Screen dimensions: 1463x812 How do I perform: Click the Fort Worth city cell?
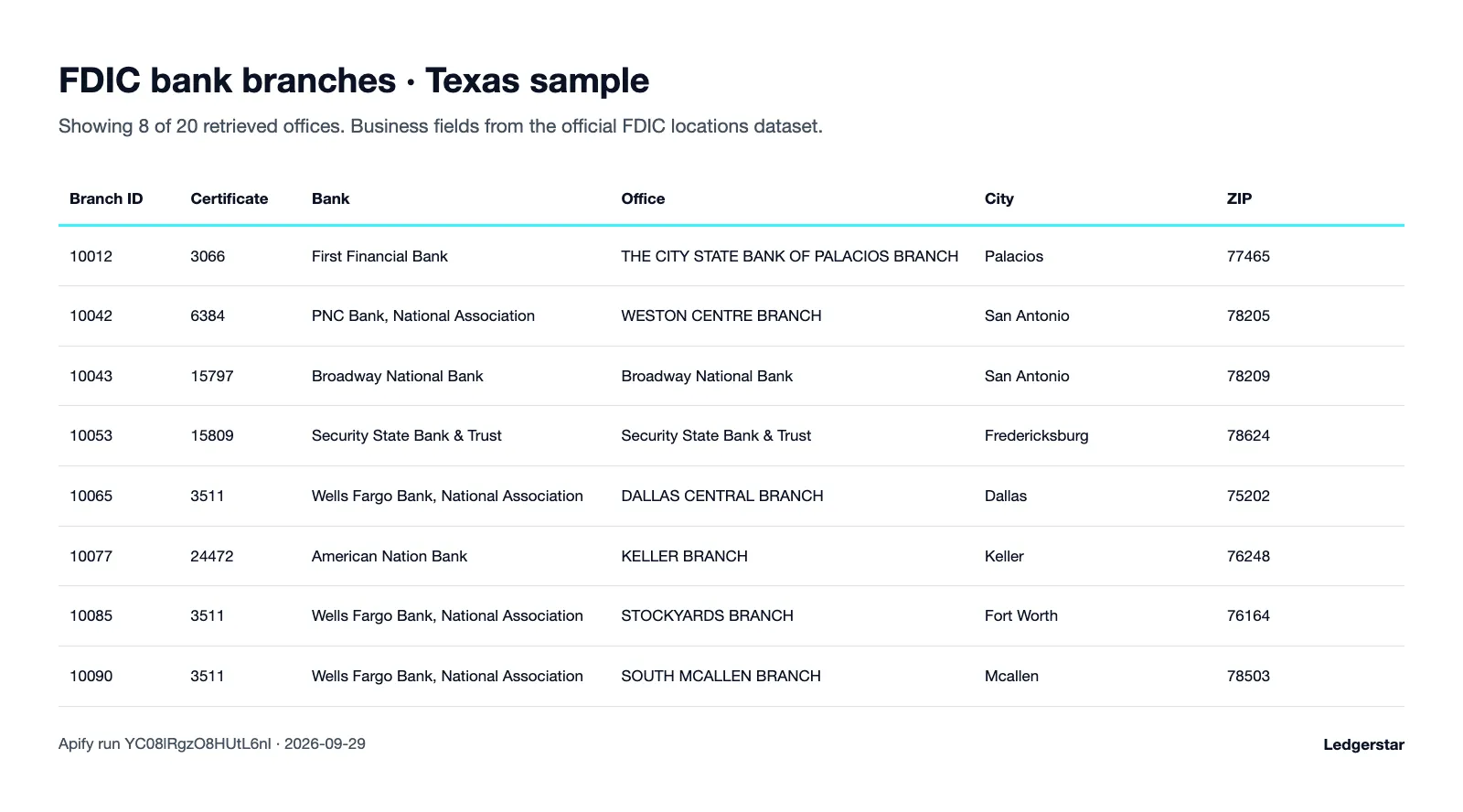(1021, 615)
